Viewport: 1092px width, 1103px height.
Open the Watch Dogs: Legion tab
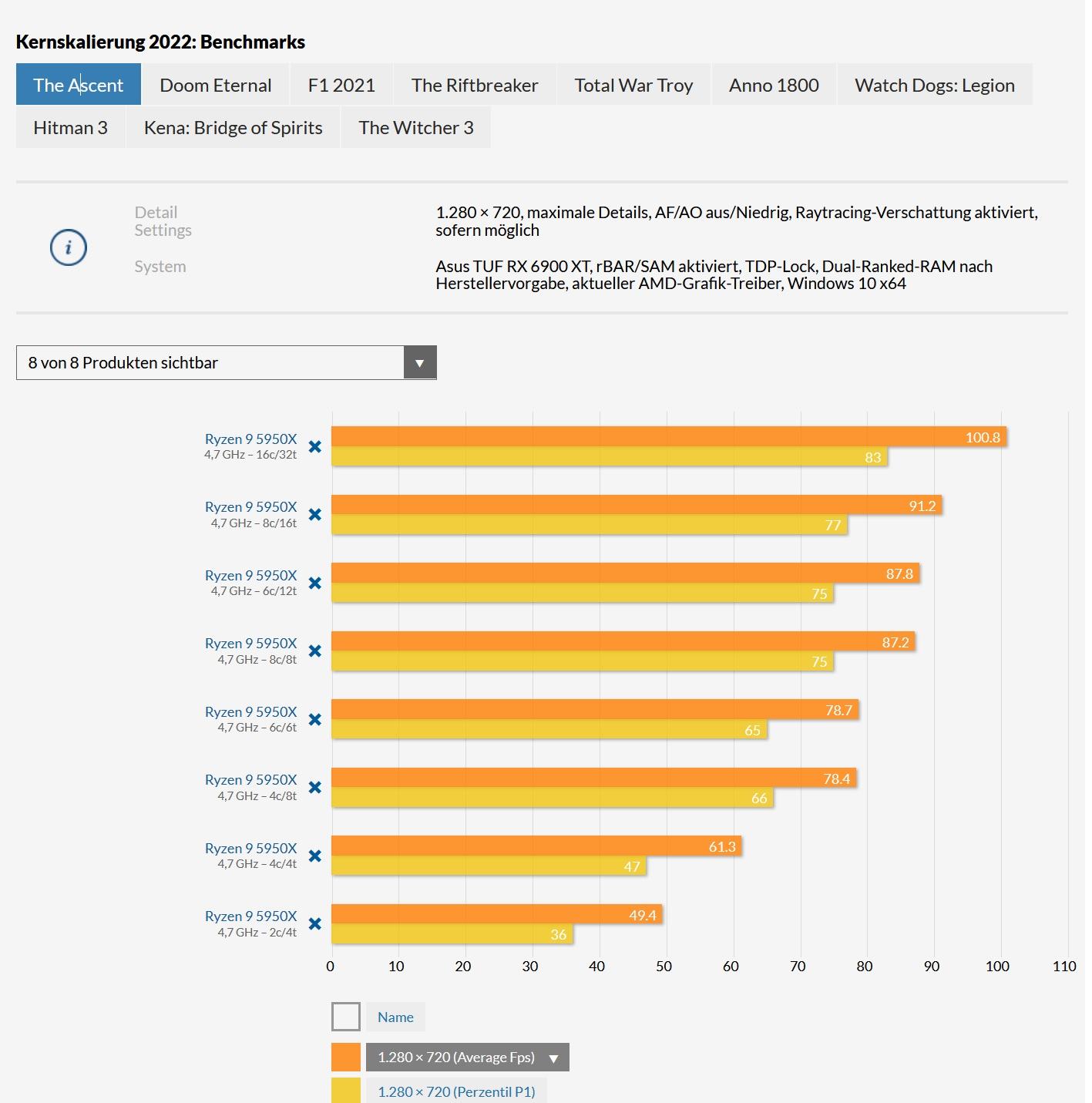point(934,85)
